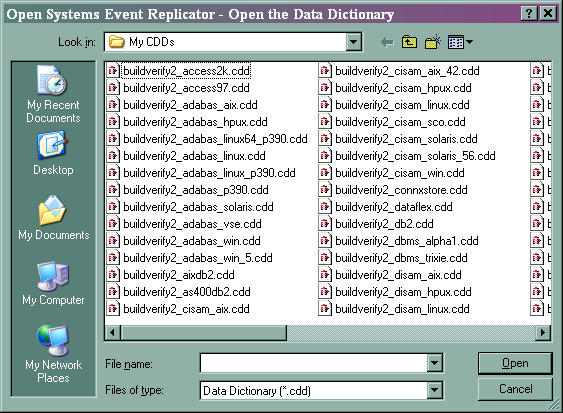Screen dimensions: 563x413
Task: Click file name buildverify2_dbms_alpha1.cdd
Action: coord(407,241)
